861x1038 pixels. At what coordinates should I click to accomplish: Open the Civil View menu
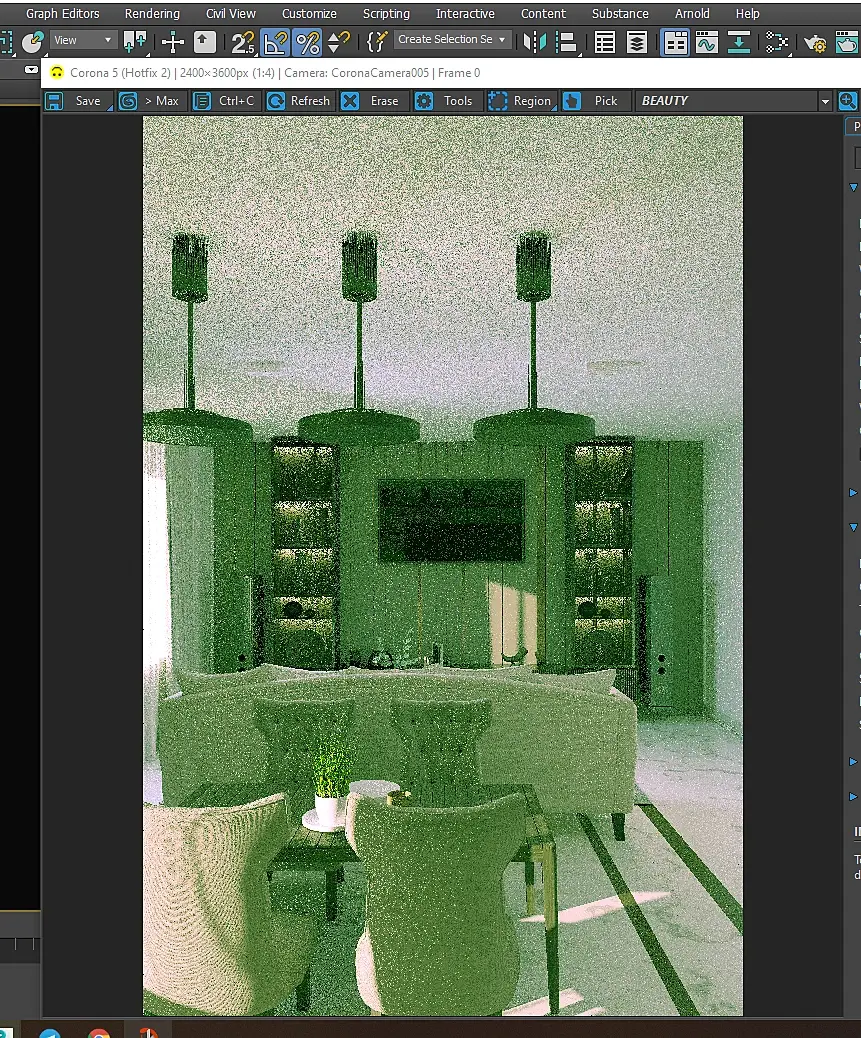pos(230,13)
